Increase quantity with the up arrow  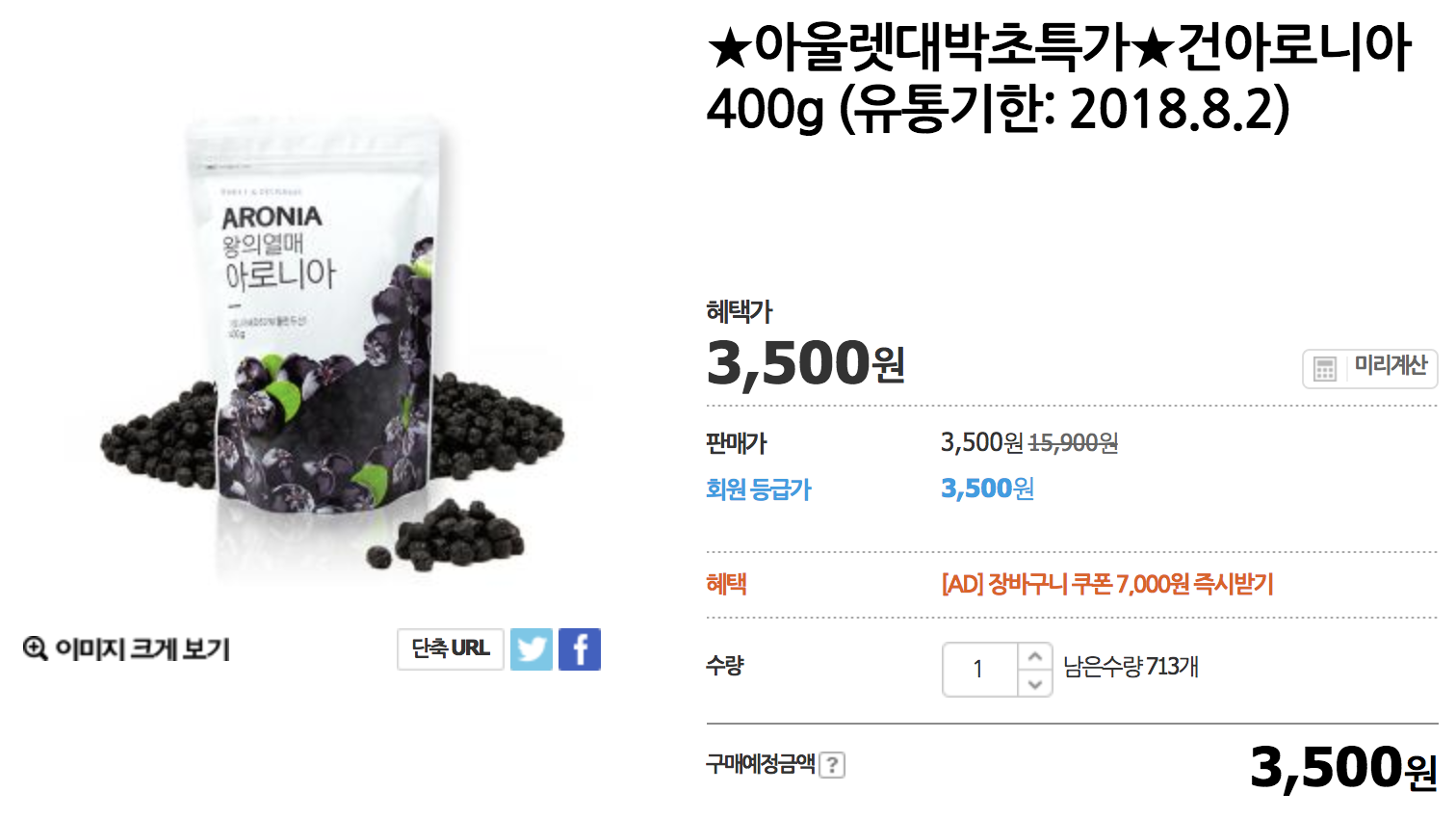click(1035, 656)
